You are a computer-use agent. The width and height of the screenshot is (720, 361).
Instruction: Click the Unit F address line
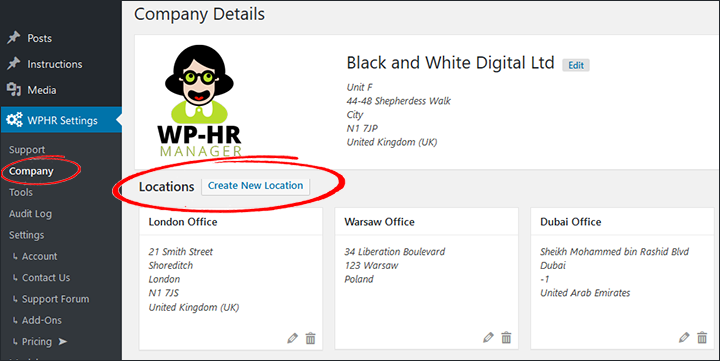tap(360, 87)
